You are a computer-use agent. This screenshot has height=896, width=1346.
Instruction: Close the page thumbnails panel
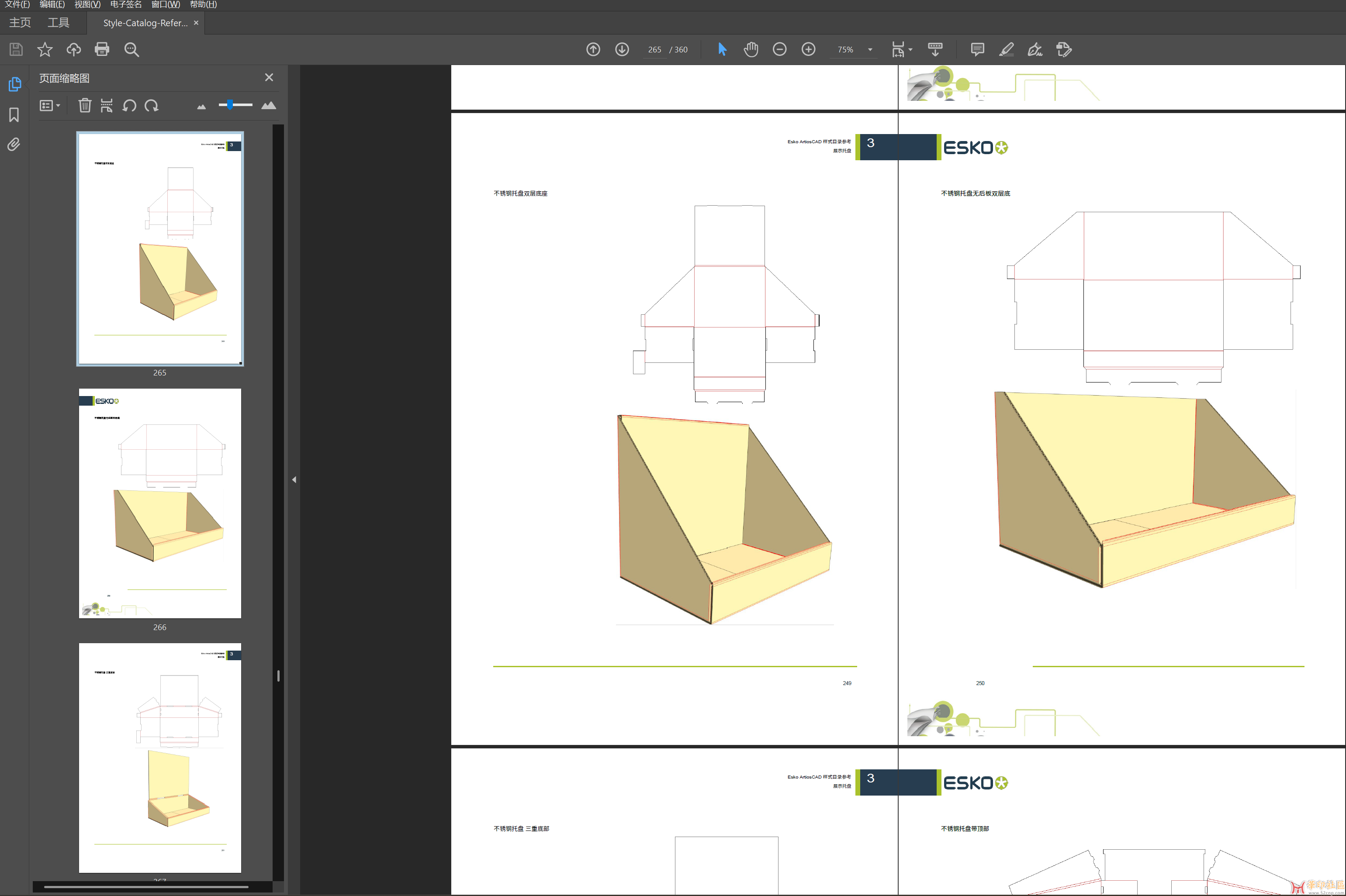click(269, 77)
